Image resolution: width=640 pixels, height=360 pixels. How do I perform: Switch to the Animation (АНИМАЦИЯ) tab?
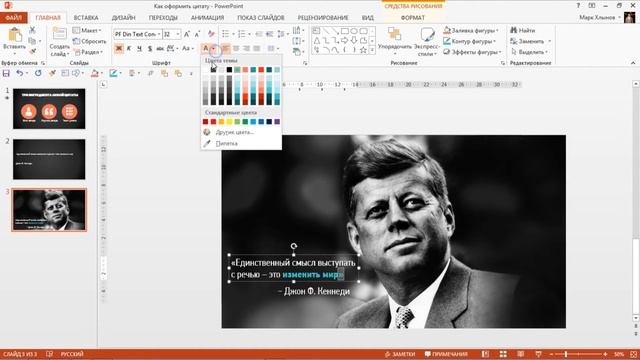coord(207,18)
